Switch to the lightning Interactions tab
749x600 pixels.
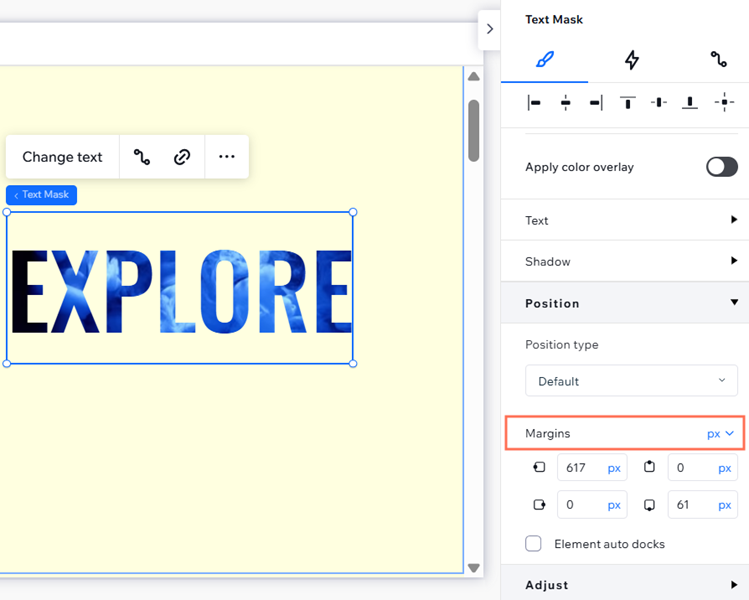(x=631, y=60)
